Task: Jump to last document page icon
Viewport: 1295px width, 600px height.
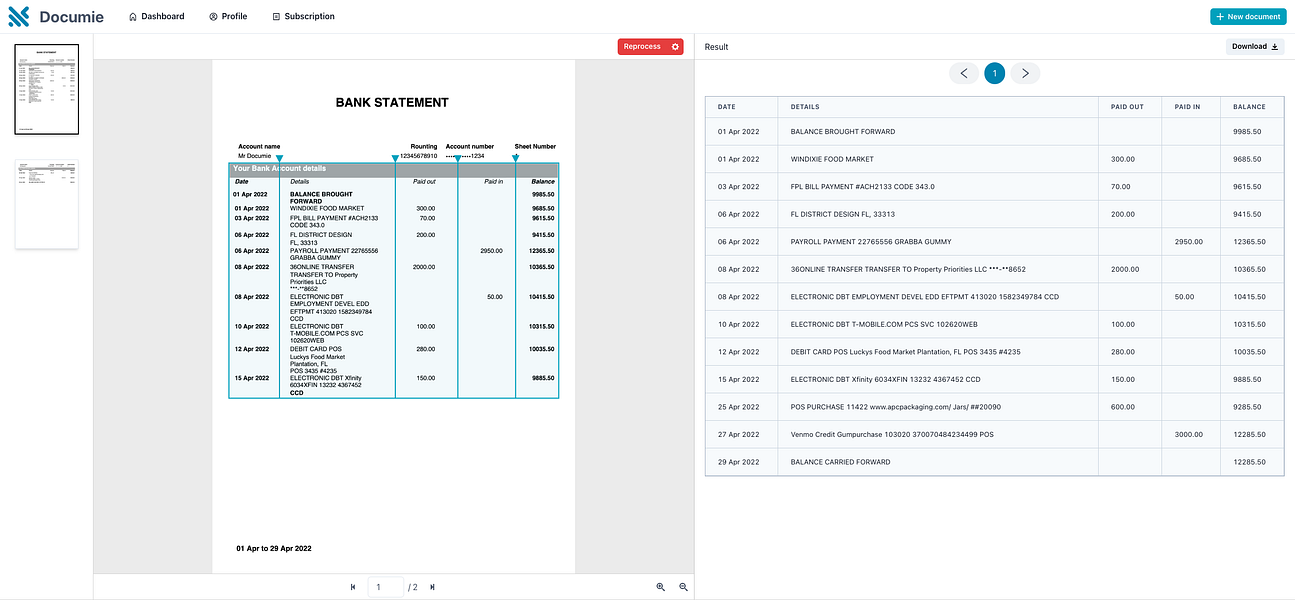Action: tap(432, 587)
